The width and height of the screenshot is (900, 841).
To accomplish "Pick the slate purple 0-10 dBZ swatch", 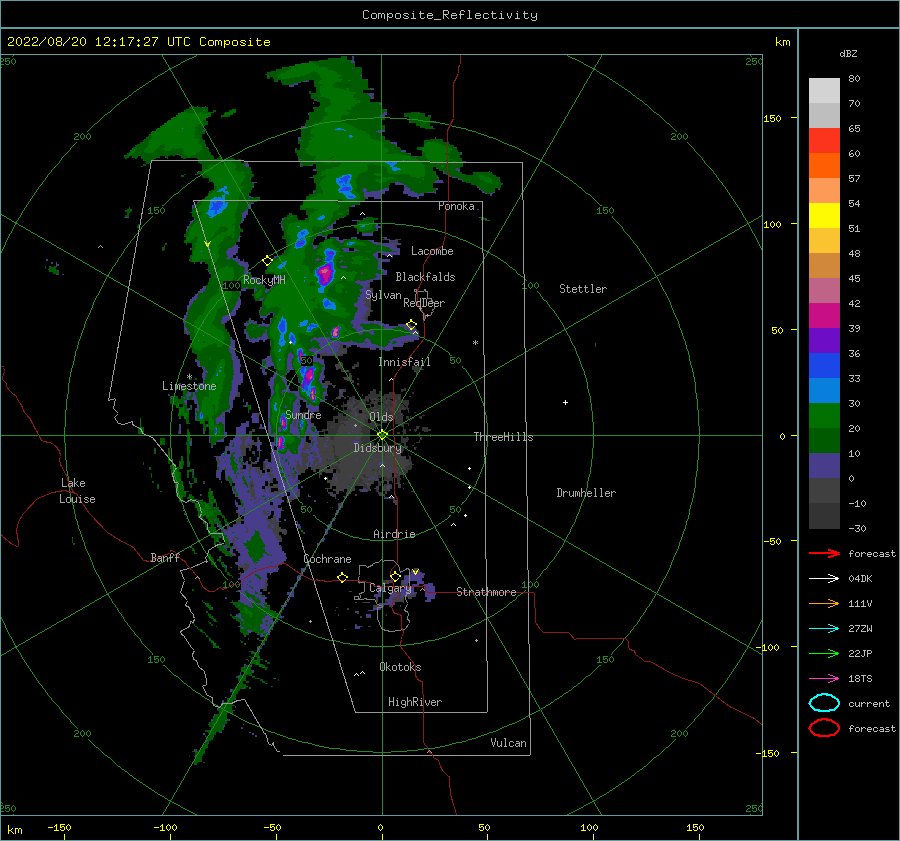I will coord(824,466).
